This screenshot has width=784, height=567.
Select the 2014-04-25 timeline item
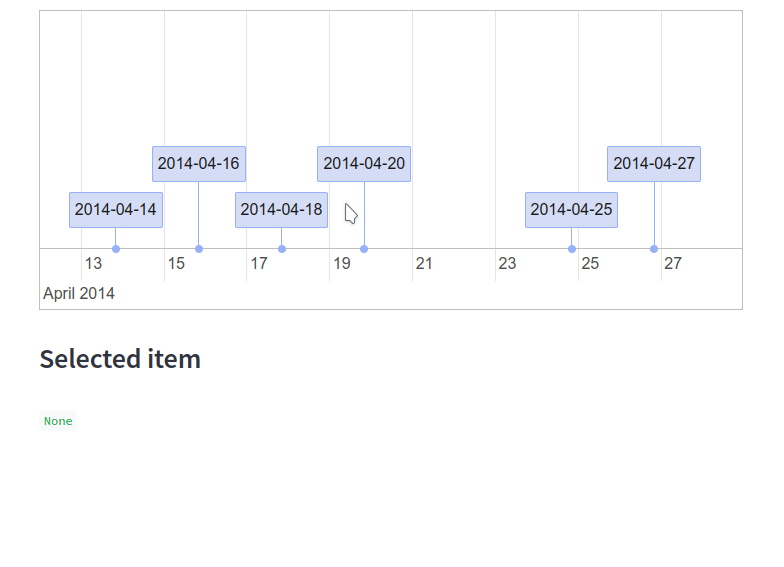pos(572,210)
